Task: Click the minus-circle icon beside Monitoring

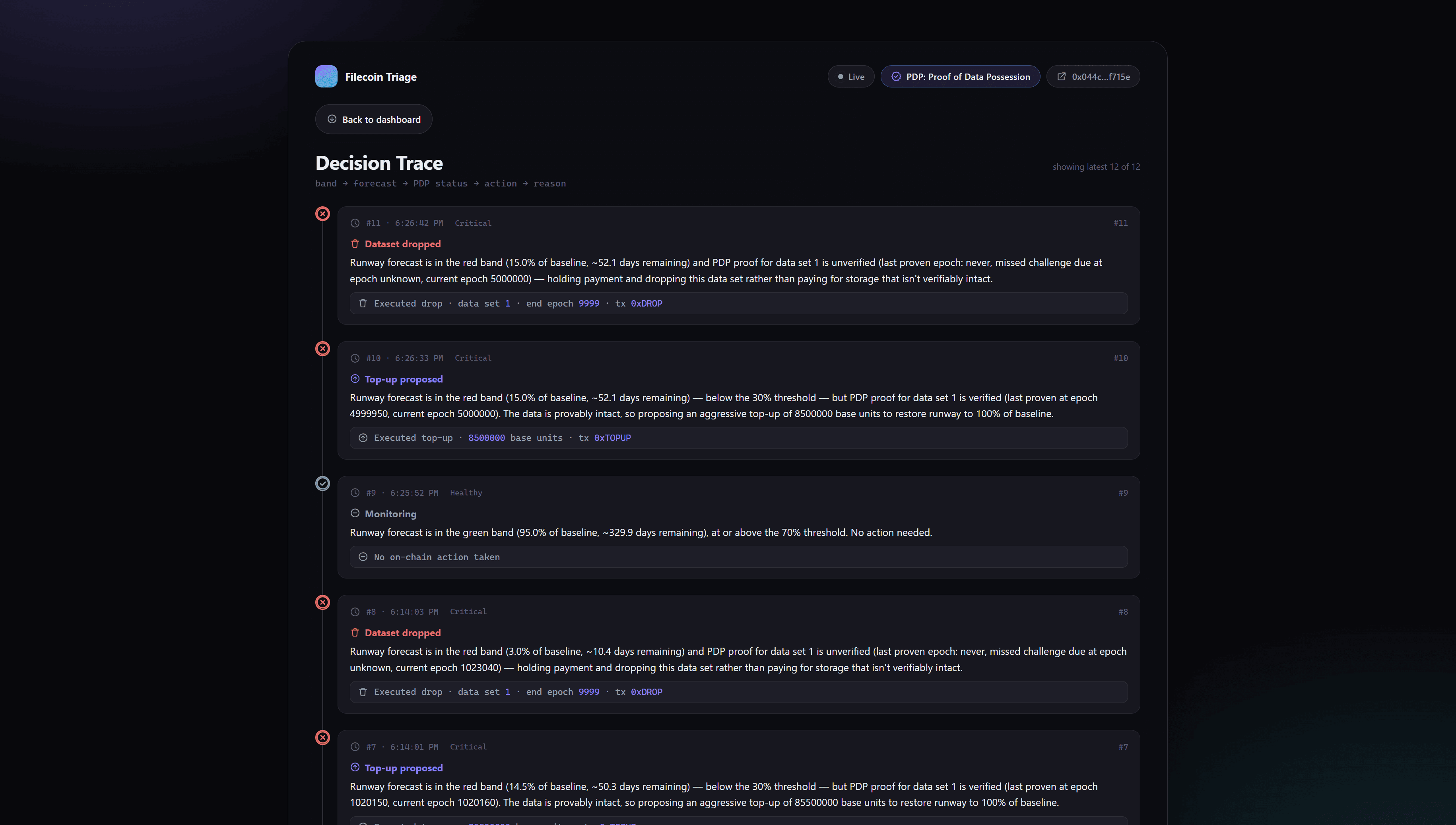Action: tap(355, 513)
